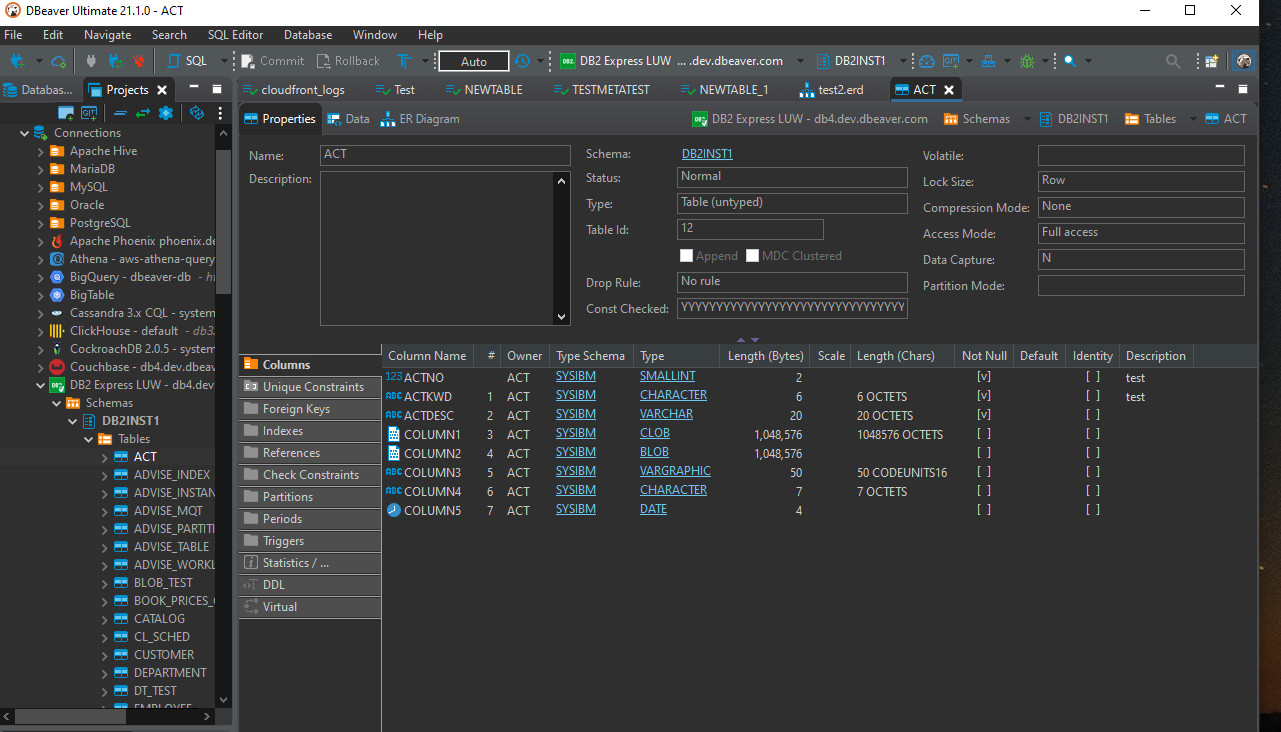Click the blue search magnifier toolbar icon
Image resolution: width=1281 pixels, height=732 pixels.
1070,61
